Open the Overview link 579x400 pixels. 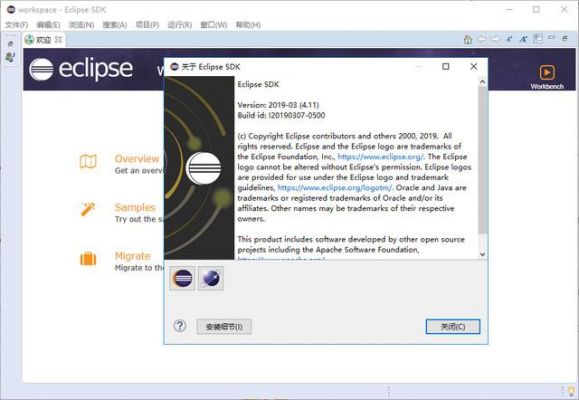point(137,158)
